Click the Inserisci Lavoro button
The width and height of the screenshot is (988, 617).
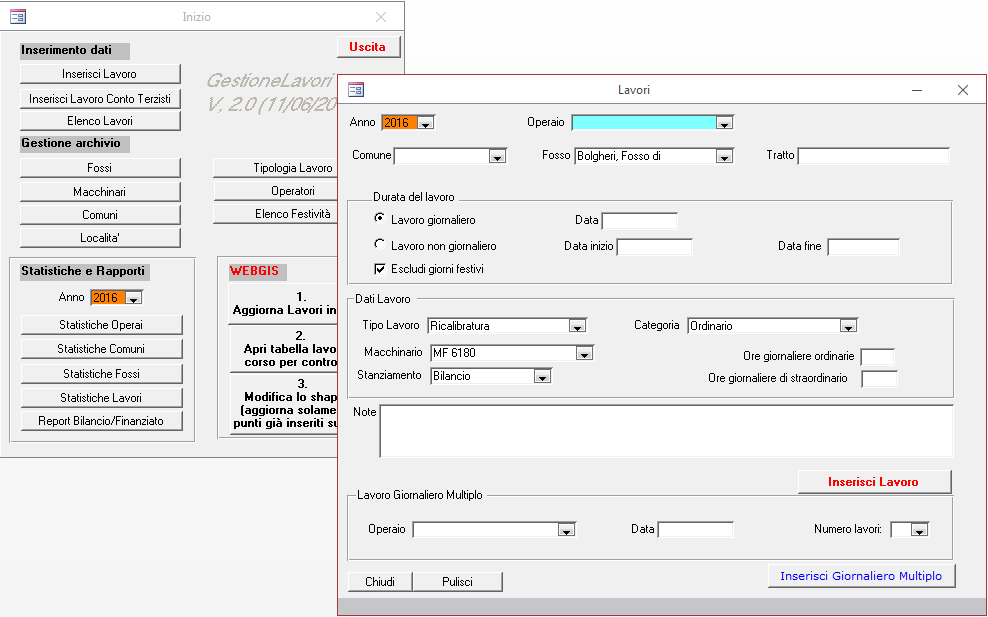(874, 481)
